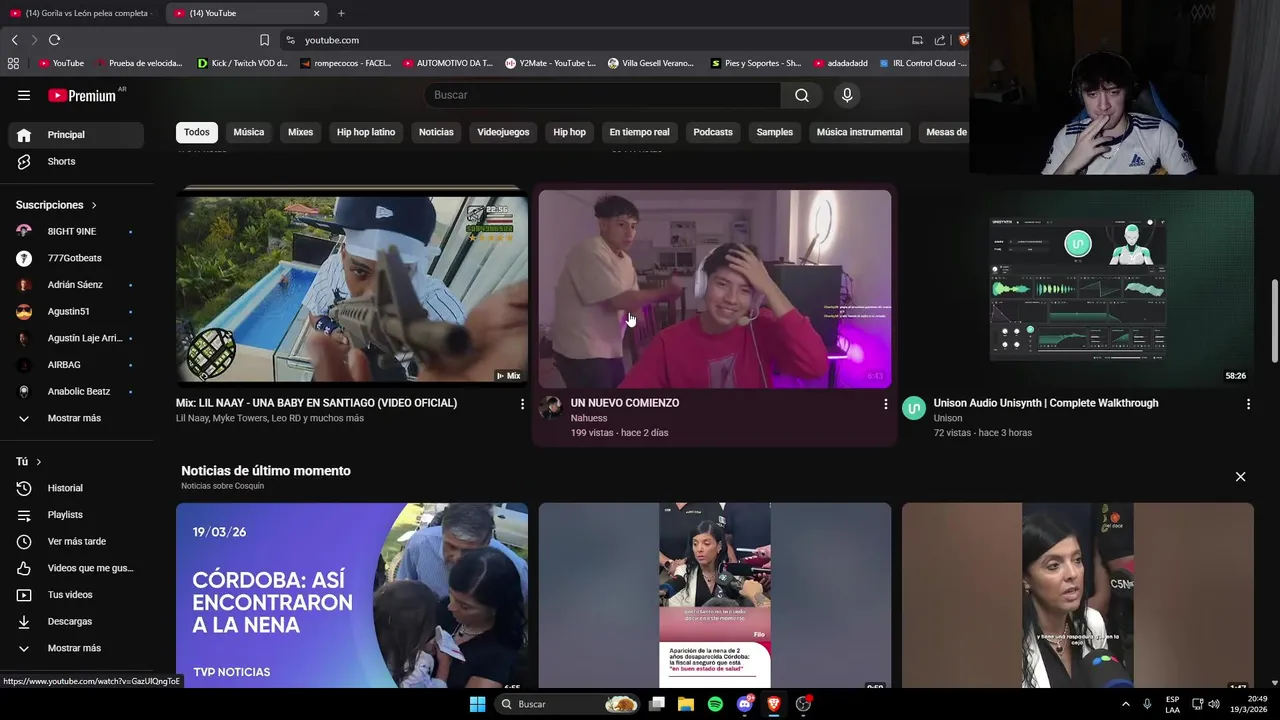Screen dimensions: 1280x720
Task: Expand Mostrar más under subscriptions
Action: tap(76, 418)
